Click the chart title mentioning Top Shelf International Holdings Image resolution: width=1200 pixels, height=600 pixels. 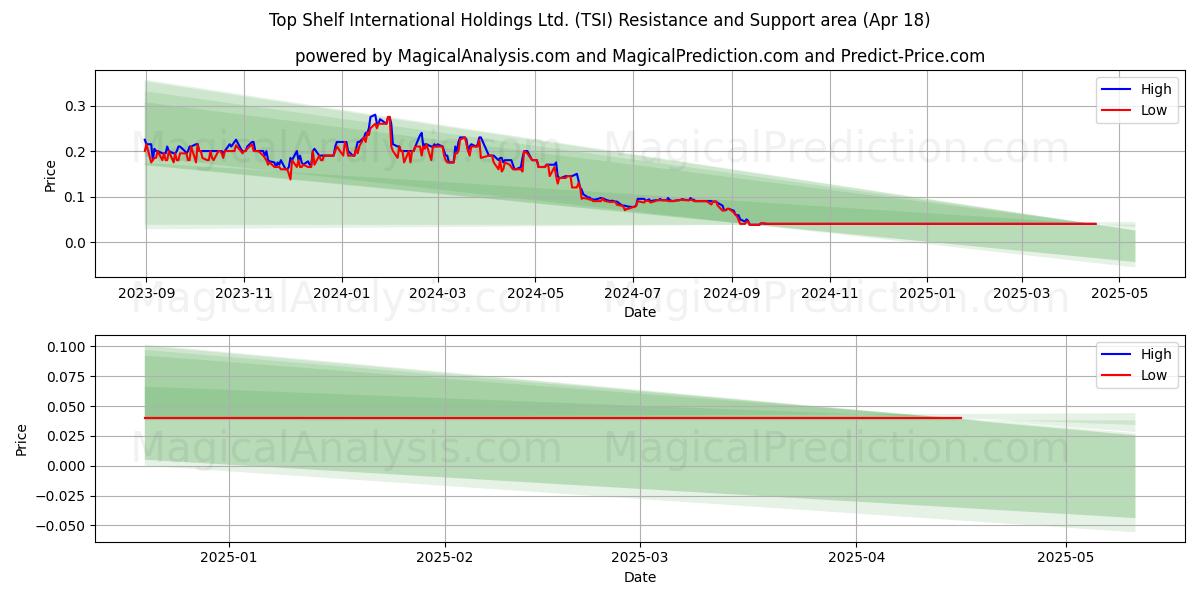pyautogui.click(x=600, y=20)
